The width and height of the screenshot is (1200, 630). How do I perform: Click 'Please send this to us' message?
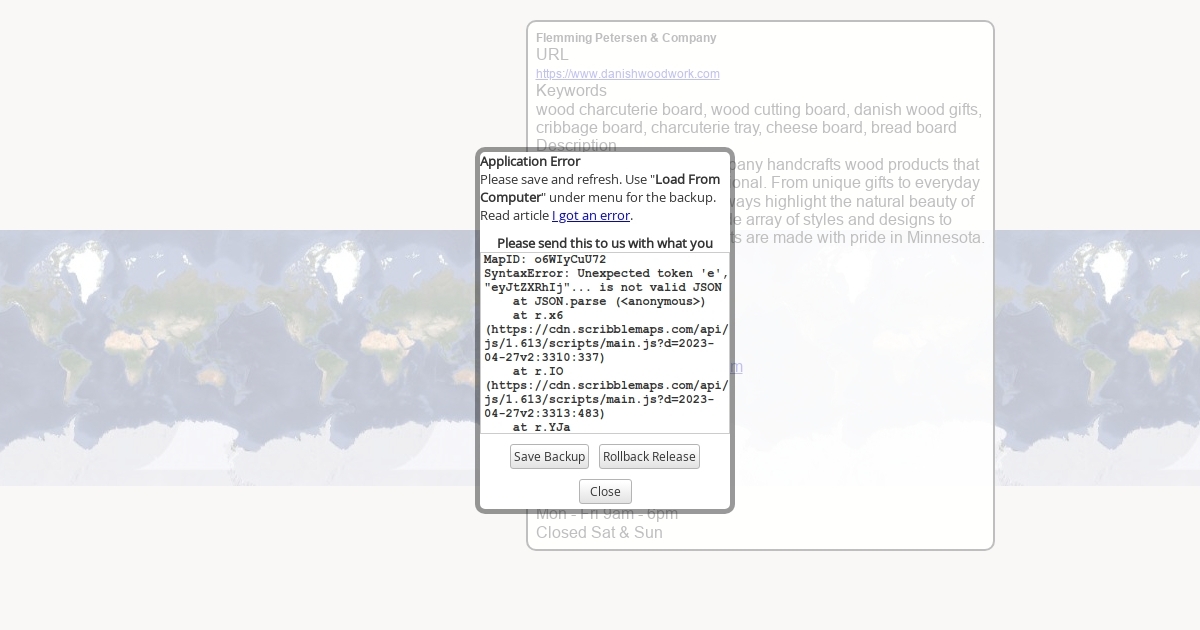(x=604, y=243)
